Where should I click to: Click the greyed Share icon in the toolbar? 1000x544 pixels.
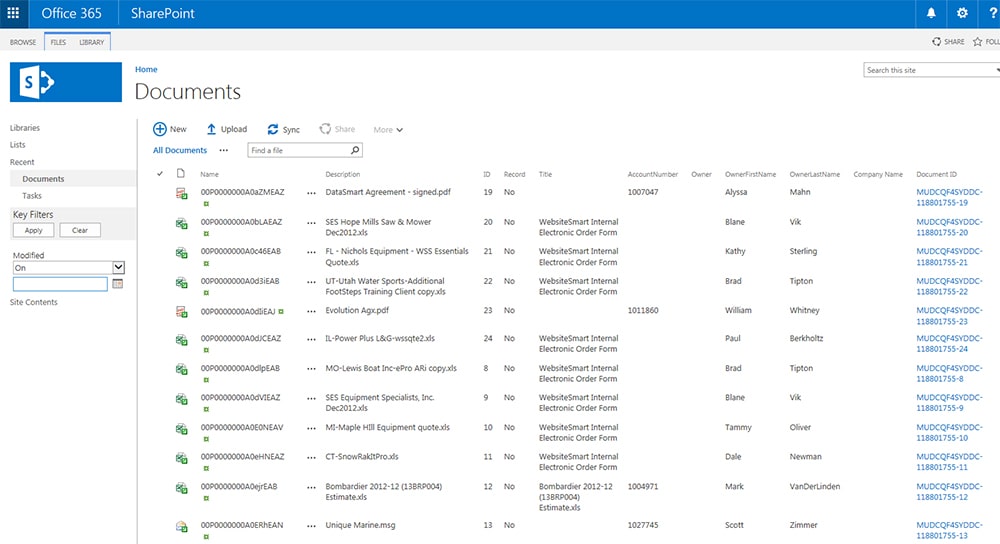click(325, 129)
